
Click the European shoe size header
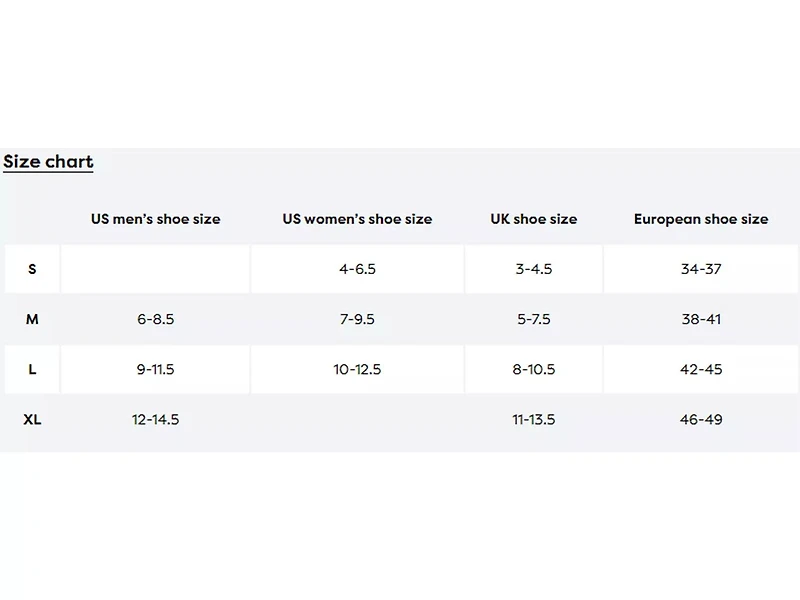click(701, 219)
